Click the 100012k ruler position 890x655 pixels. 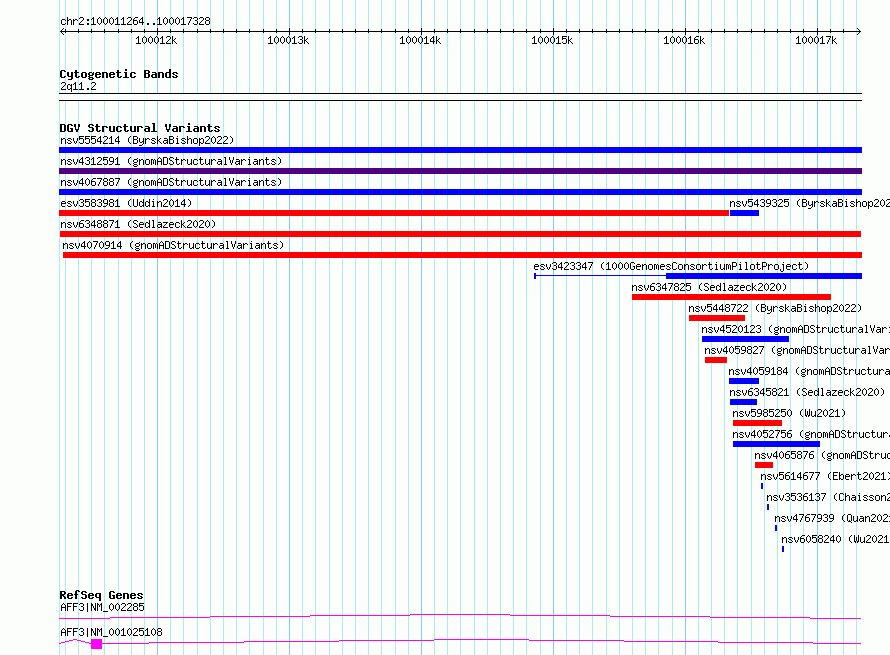click(x=156, y=40)
